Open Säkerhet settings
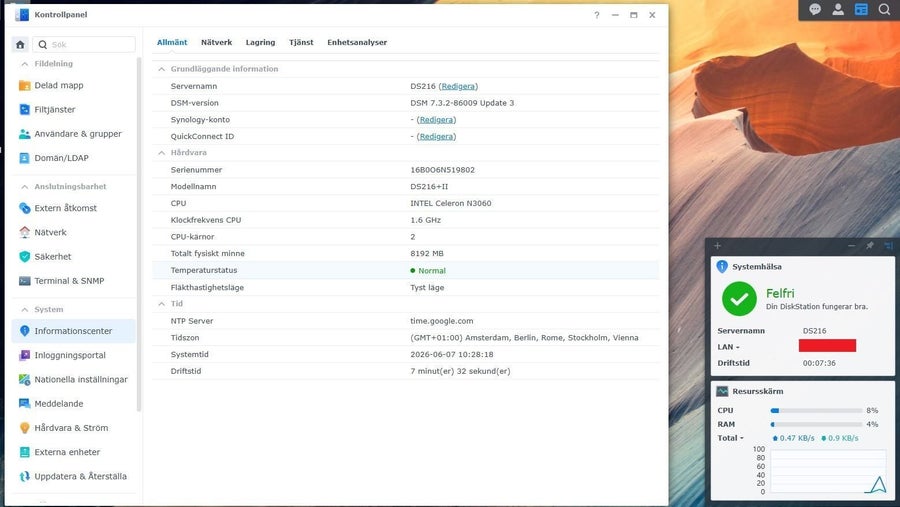Viewport: 900px width, 507px height. tap(73, 257)
